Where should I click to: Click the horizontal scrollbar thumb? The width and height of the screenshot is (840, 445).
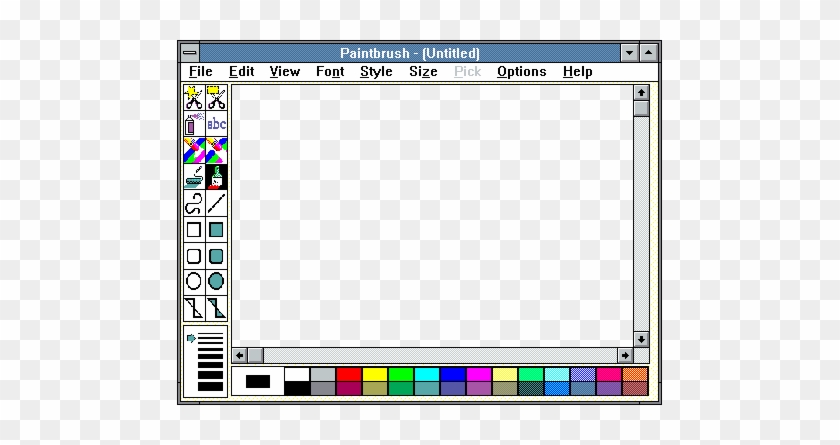click(256, 356)
